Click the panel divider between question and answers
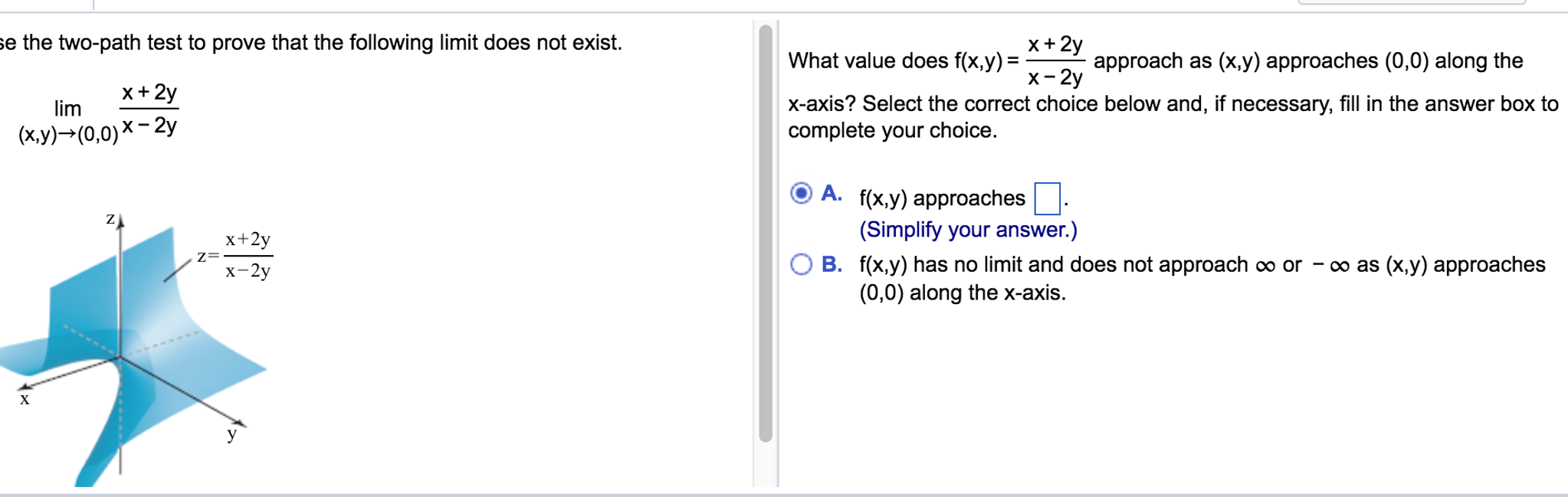Image resolution: width=1568 pixels, height=497 pixels. [763, 230]
